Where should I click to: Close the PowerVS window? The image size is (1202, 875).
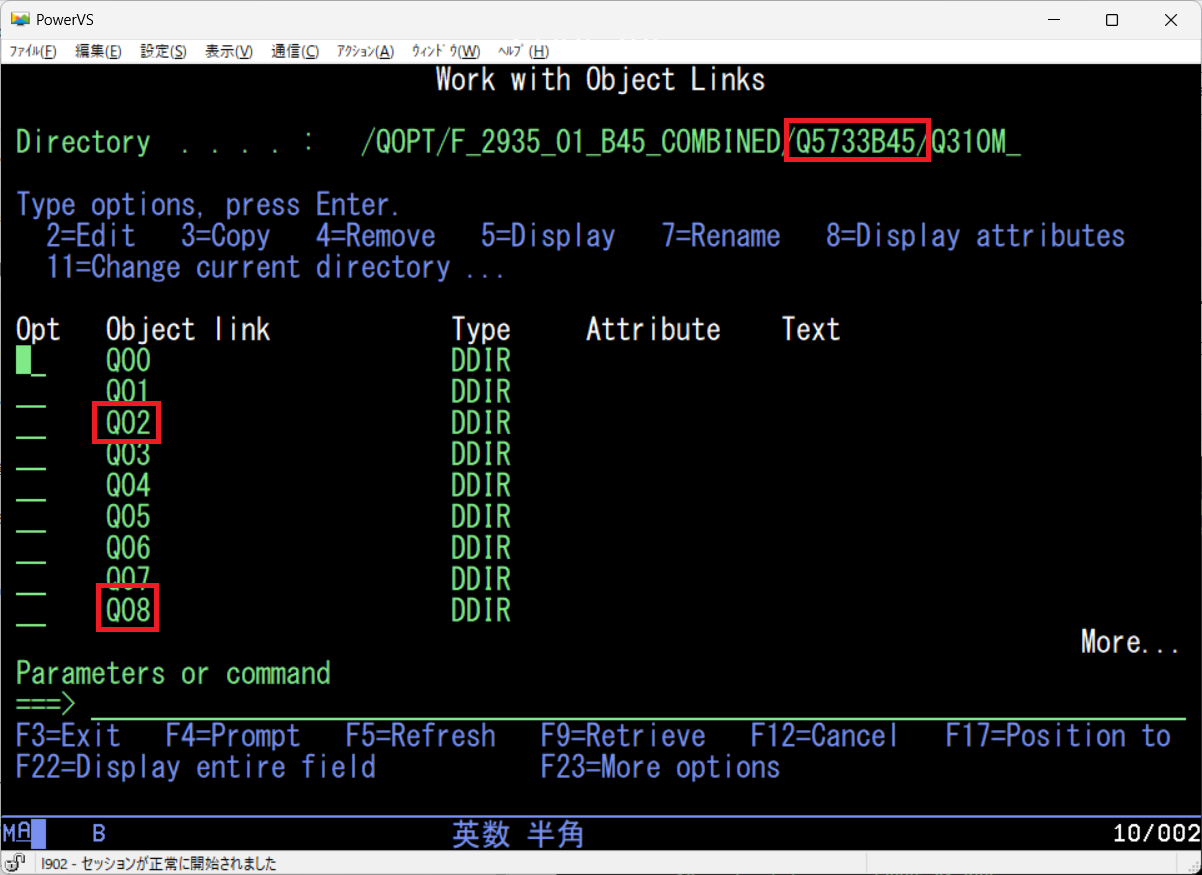pos(1169,20)
